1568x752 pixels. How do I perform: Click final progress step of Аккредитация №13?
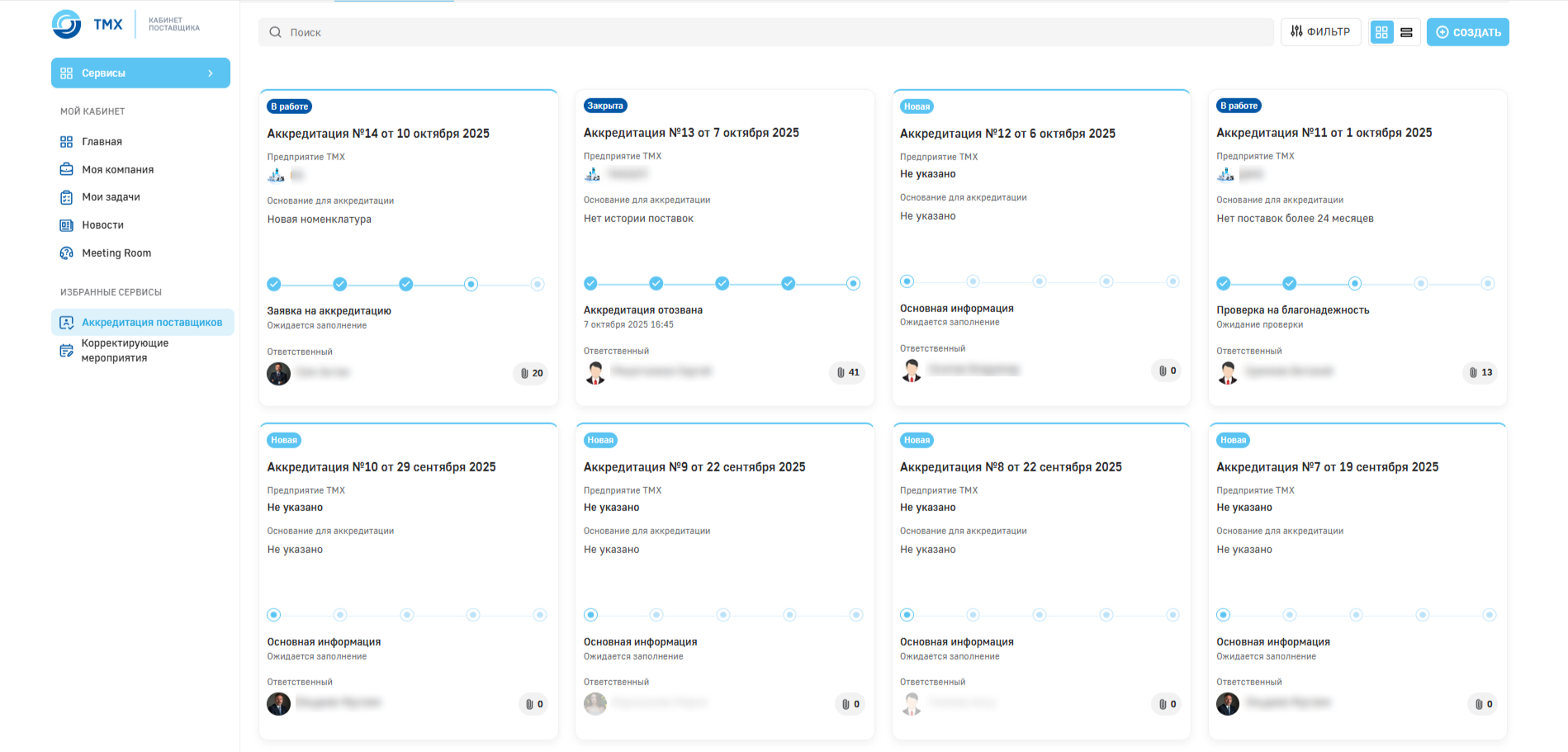point(853,284)
